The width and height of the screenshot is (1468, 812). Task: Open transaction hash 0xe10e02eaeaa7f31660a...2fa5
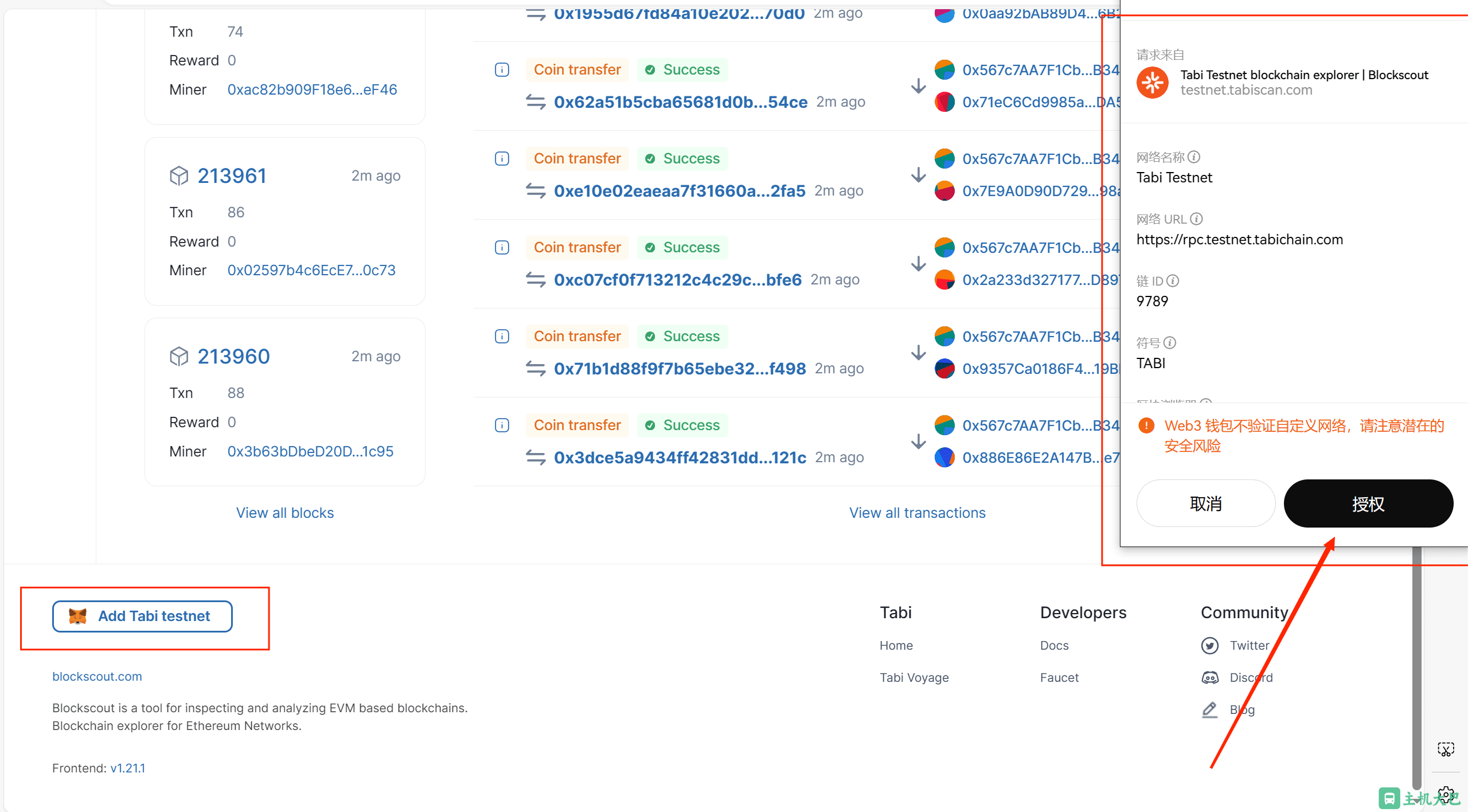click(x=680, y=191)
